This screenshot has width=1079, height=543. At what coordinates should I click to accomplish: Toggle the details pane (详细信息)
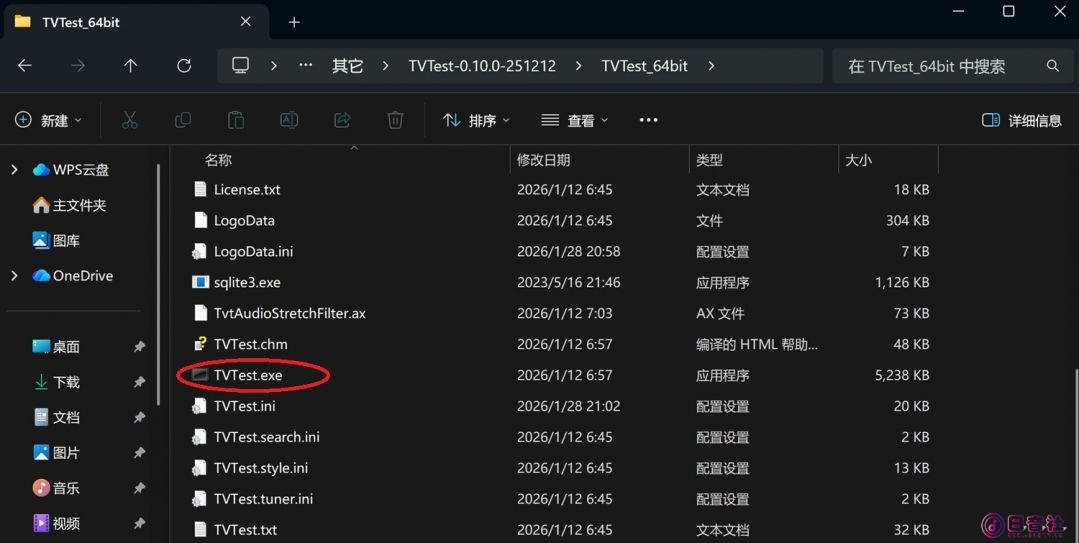pos(1022,120)
